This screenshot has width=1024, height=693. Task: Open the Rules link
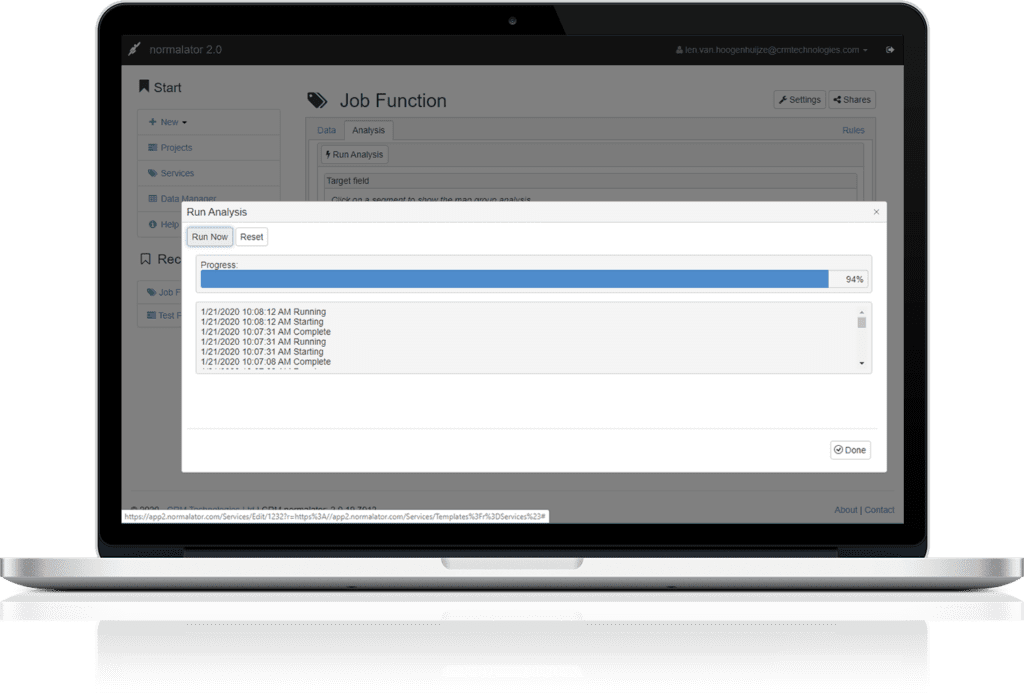tap(853, 130)
